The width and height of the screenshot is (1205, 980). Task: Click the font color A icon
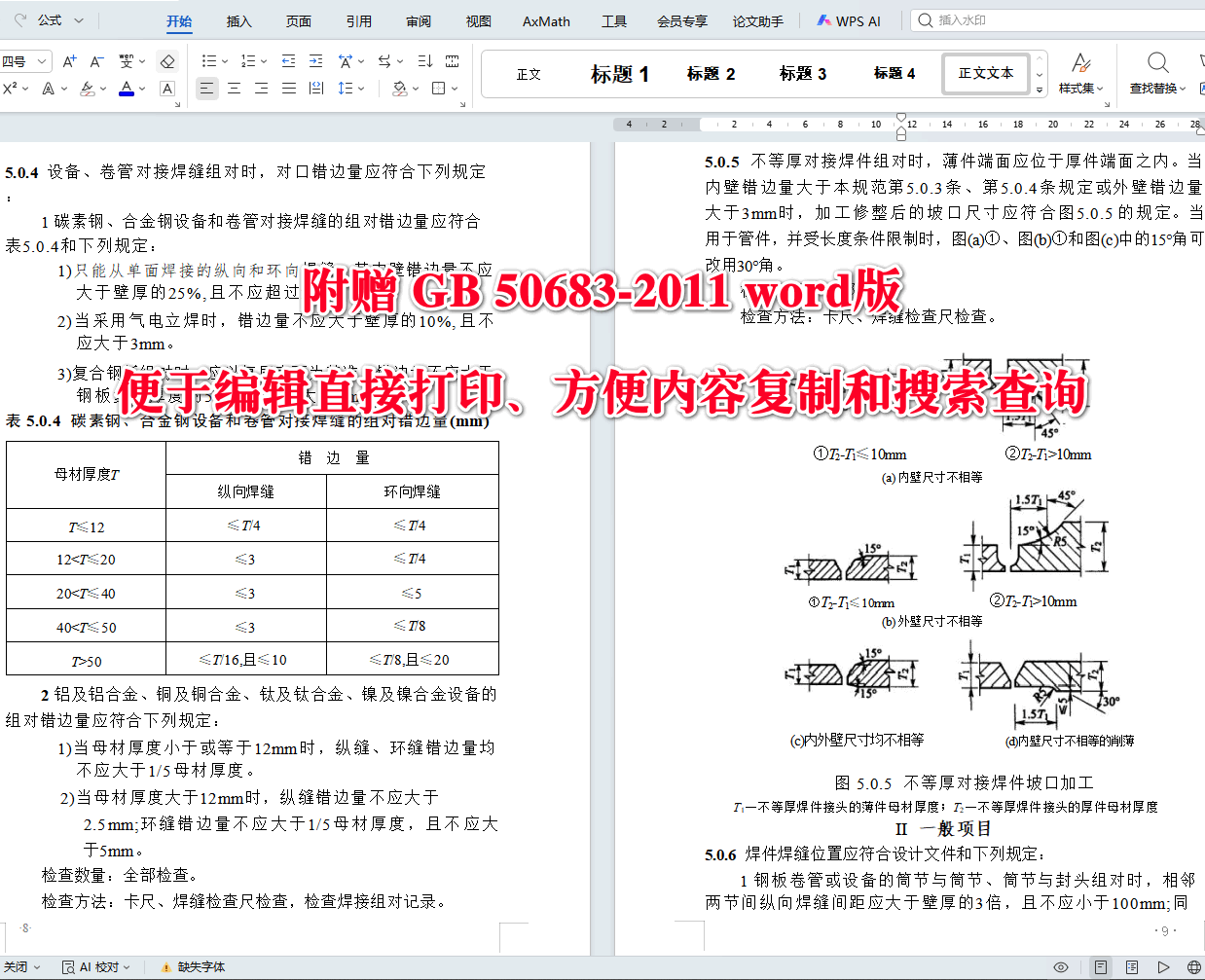(x=127, y=89)
